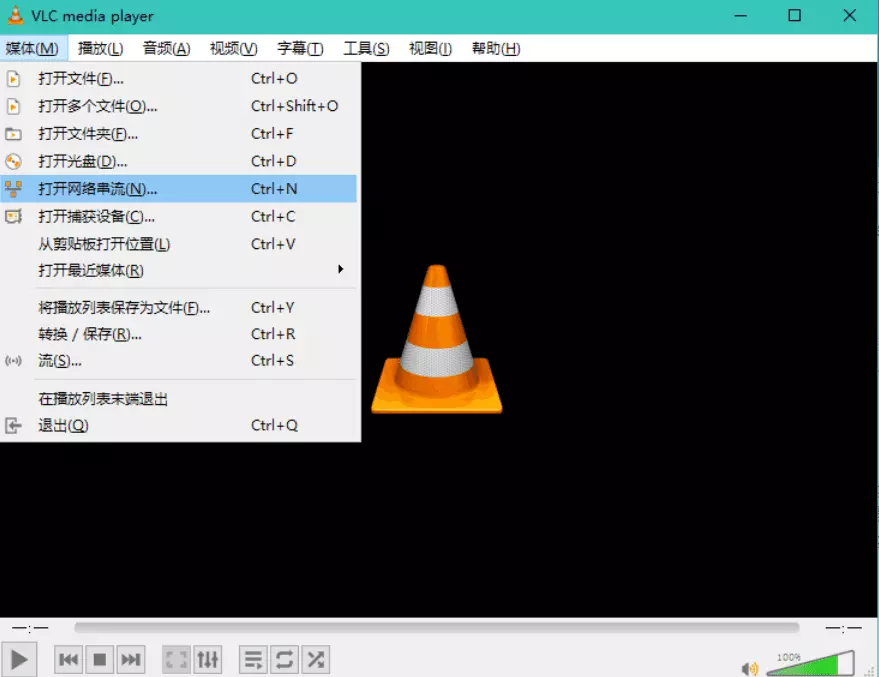Open the extended settings equalizer icon
Viewport: 879px width, 677px height.
tap(208, 659)
